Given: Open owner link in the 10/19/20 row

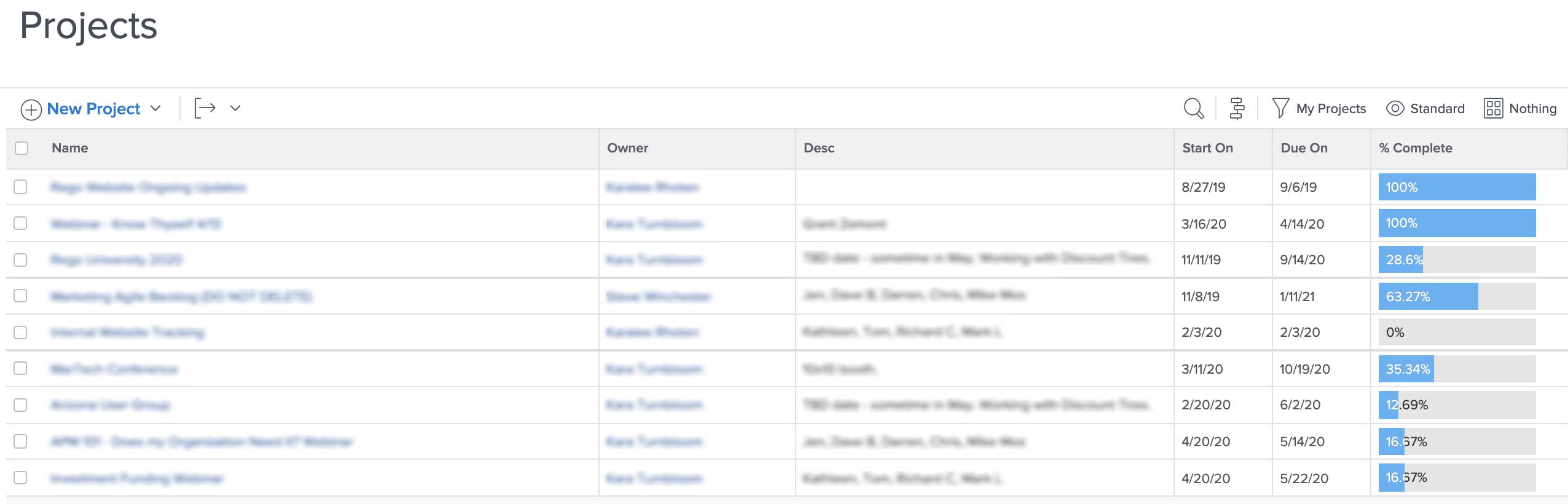Looking at the screenshot, I should (x=654, y=369).
